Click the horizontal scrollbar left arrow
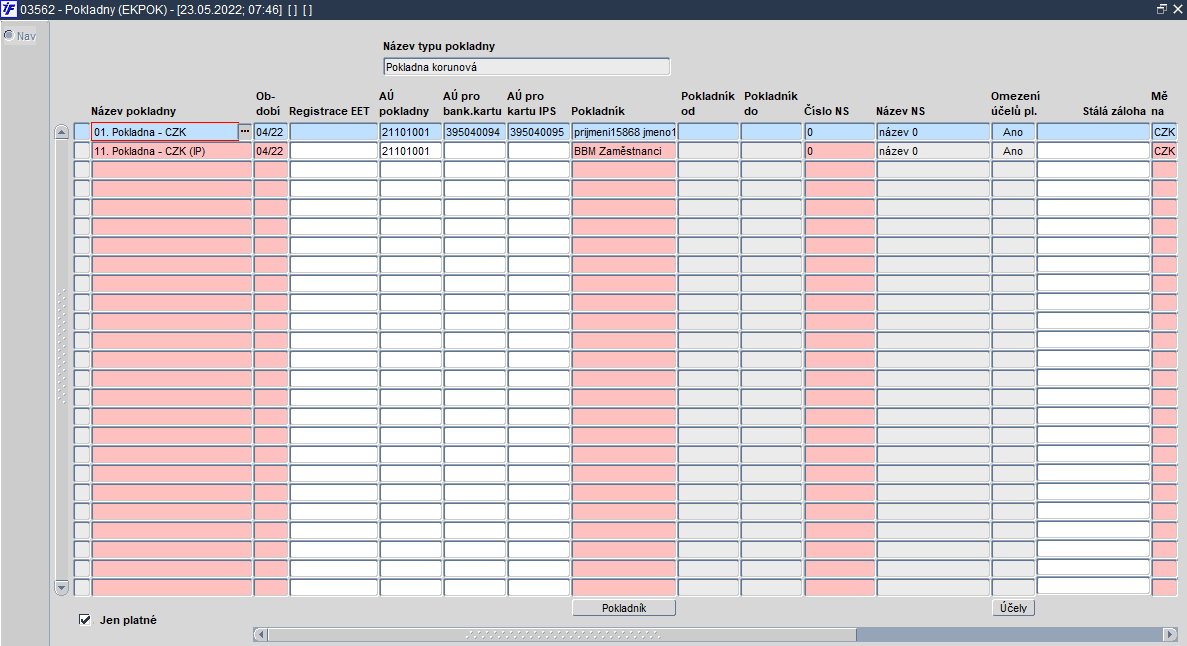The width and height of the screenshot is (1187, 646). 260,634
